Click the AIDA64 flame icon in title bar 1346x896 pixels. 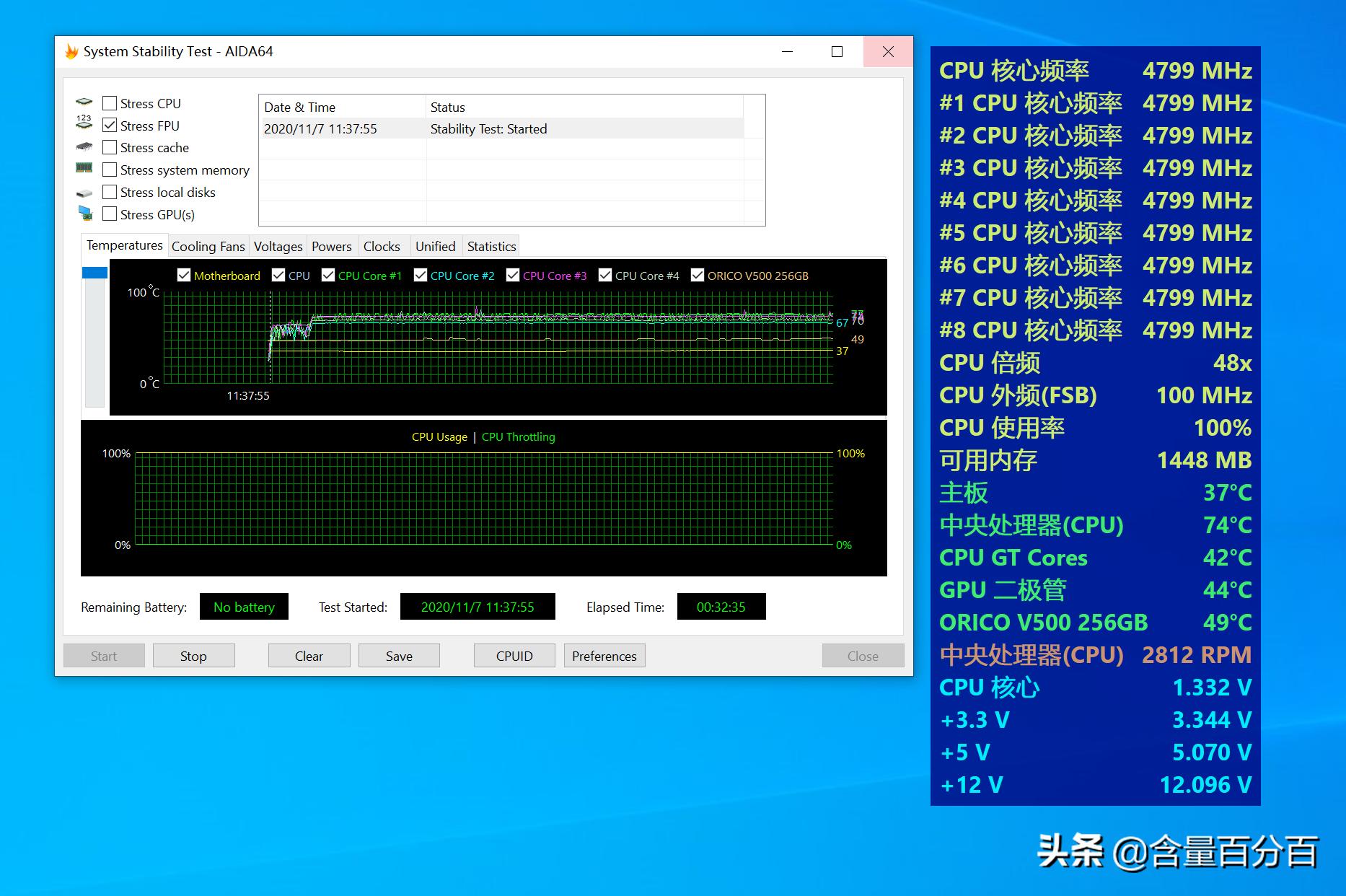tap(70, 51)
